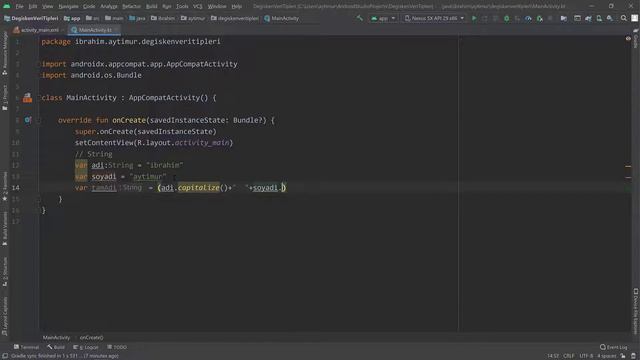
Task: Open the VCS menu
Action: [x=198, y=7]
